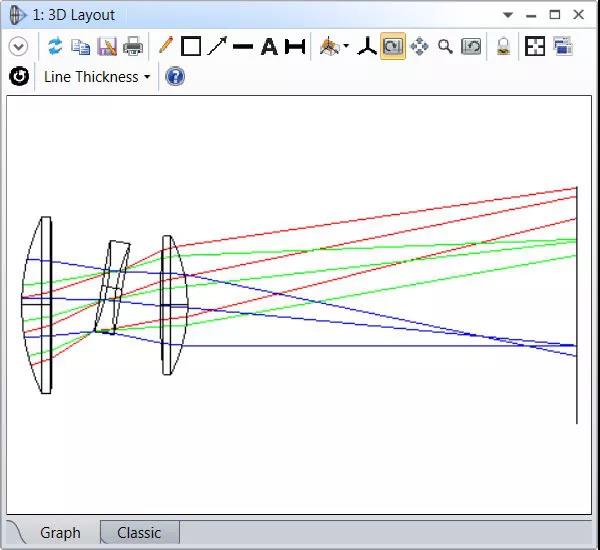Open the camera view dropdown arrow
This screenshot has width=600, height=550.
(x=346, y=47)
